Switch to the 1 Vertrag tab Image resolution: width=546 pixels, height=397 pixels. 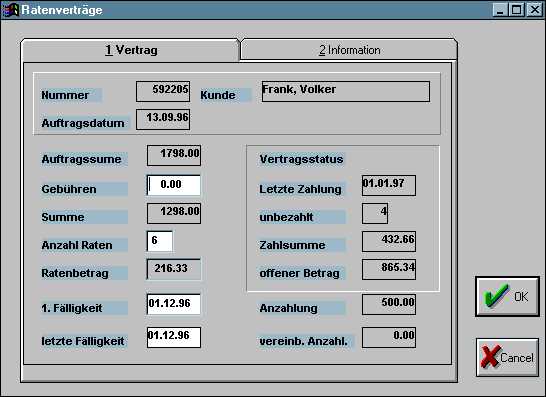[x=131, y=50]
